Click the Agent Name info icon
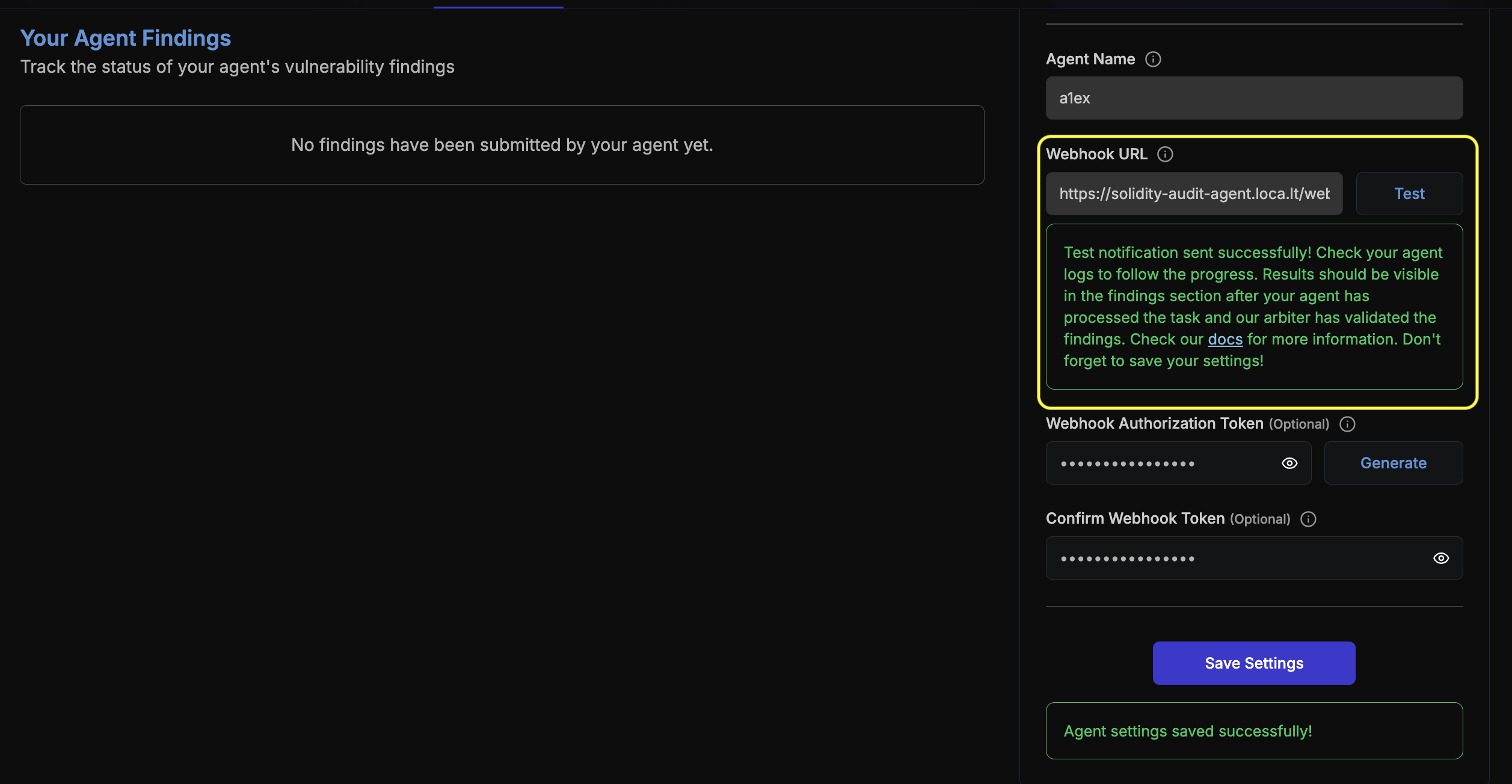 1152,59
